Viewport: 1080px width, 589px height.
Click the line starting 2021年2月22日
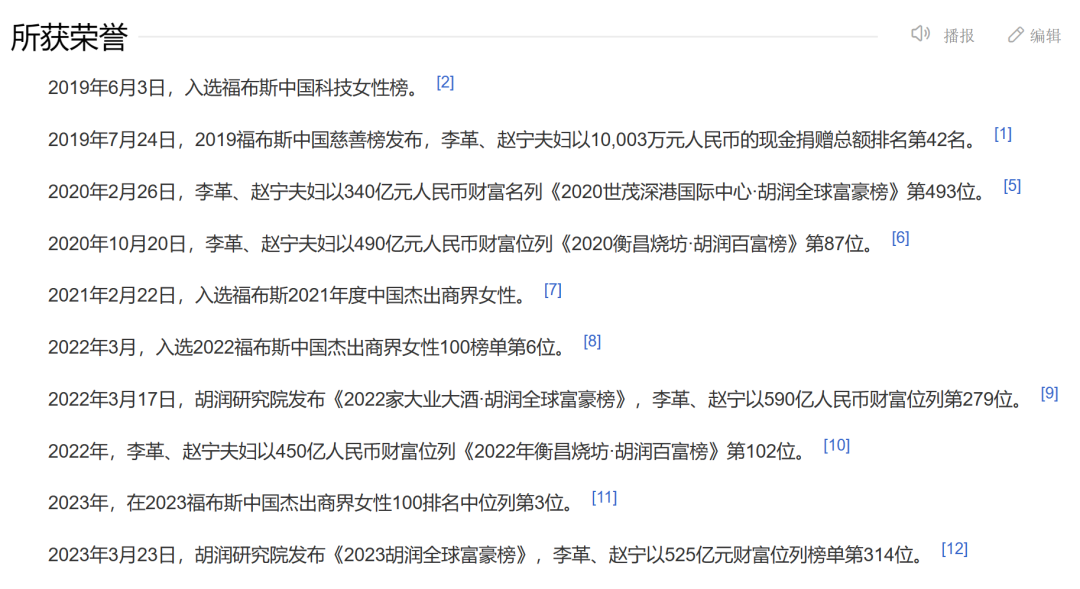[x=287, y=296]
